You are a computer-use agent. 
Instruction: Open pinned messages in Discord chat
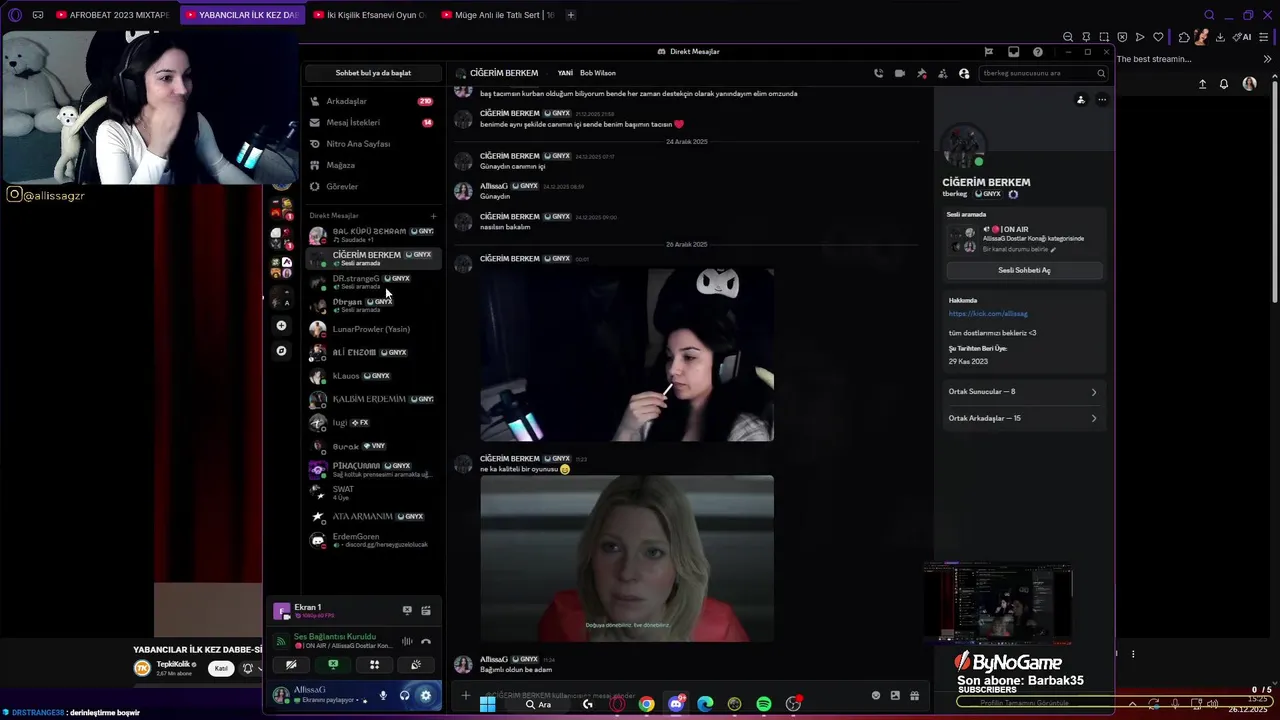[x=921, y=73]
